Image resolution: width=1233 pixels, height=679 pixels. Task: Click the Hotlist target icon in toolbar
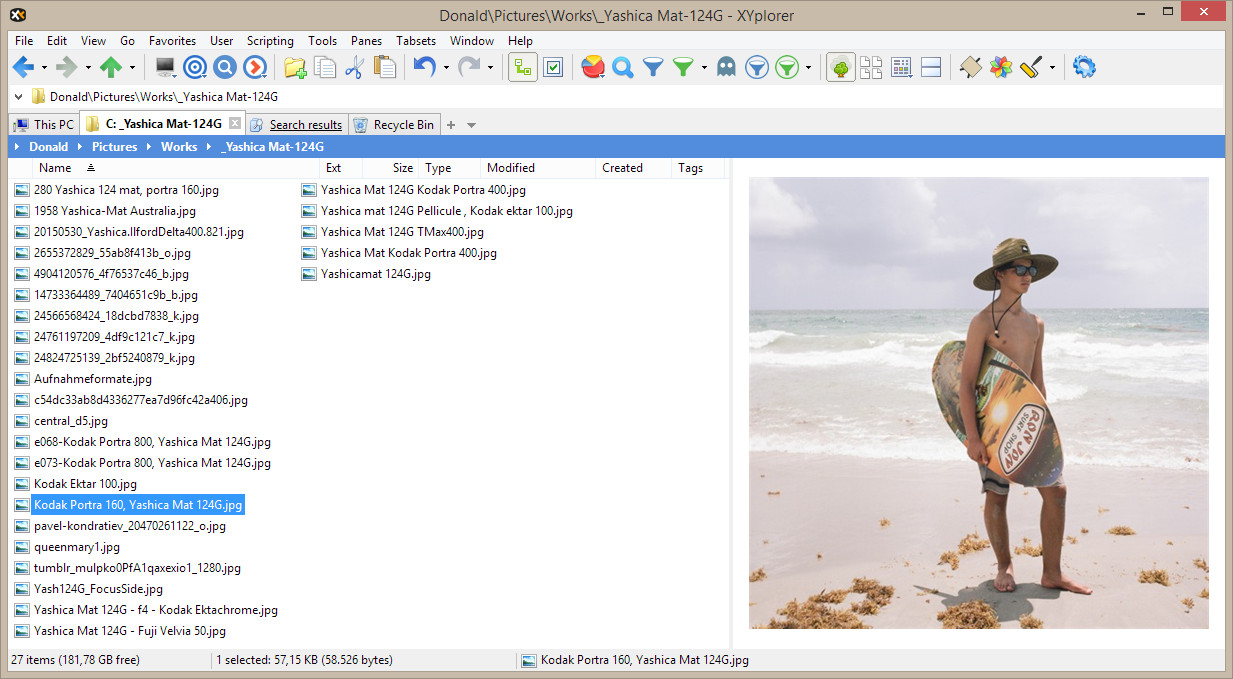[x=195, y=67]
